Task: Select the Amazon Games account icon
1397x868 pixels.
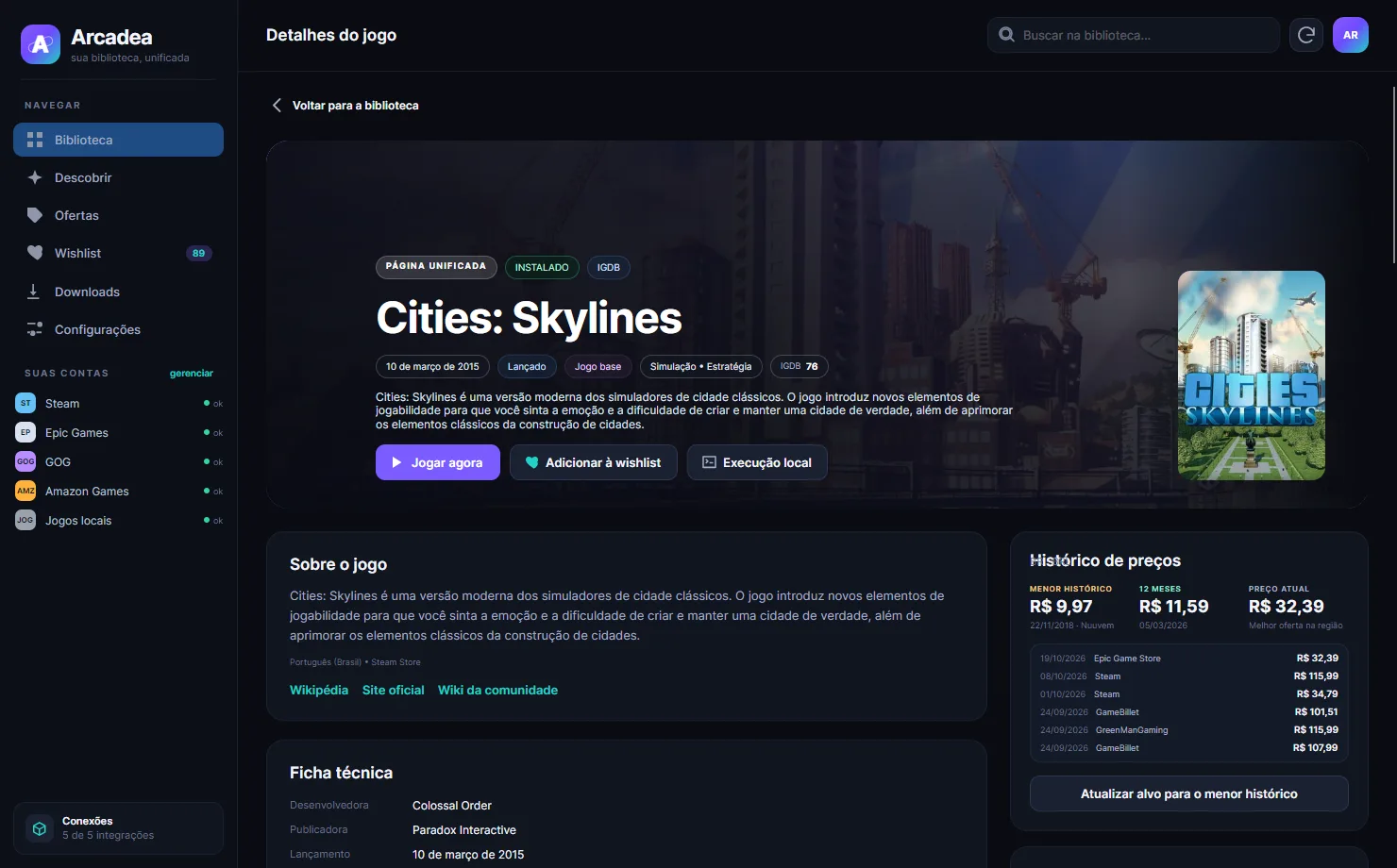Action: point(25,491)
